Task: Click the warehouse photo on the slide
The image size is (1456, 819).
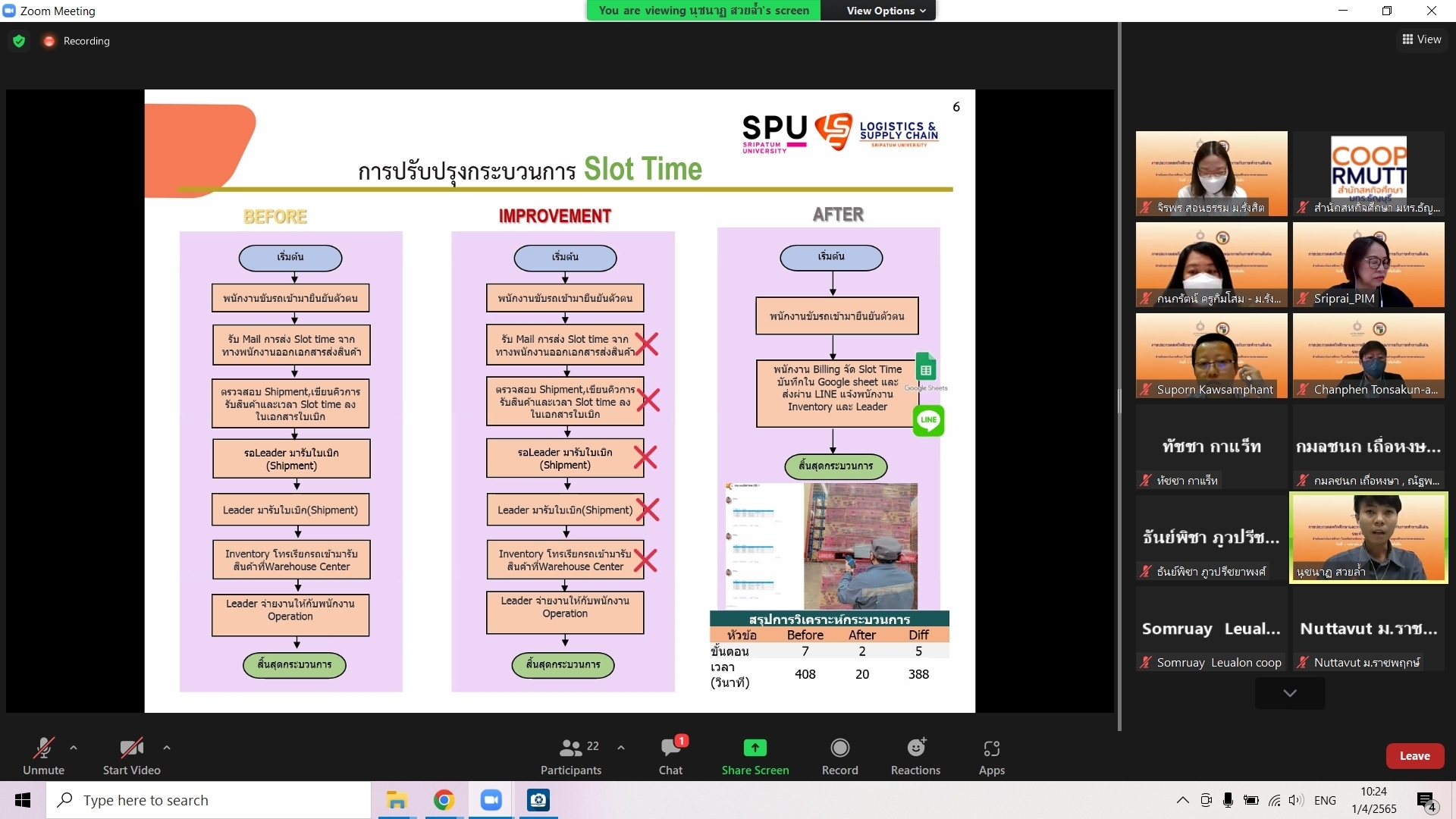Action: coord(860,545)
